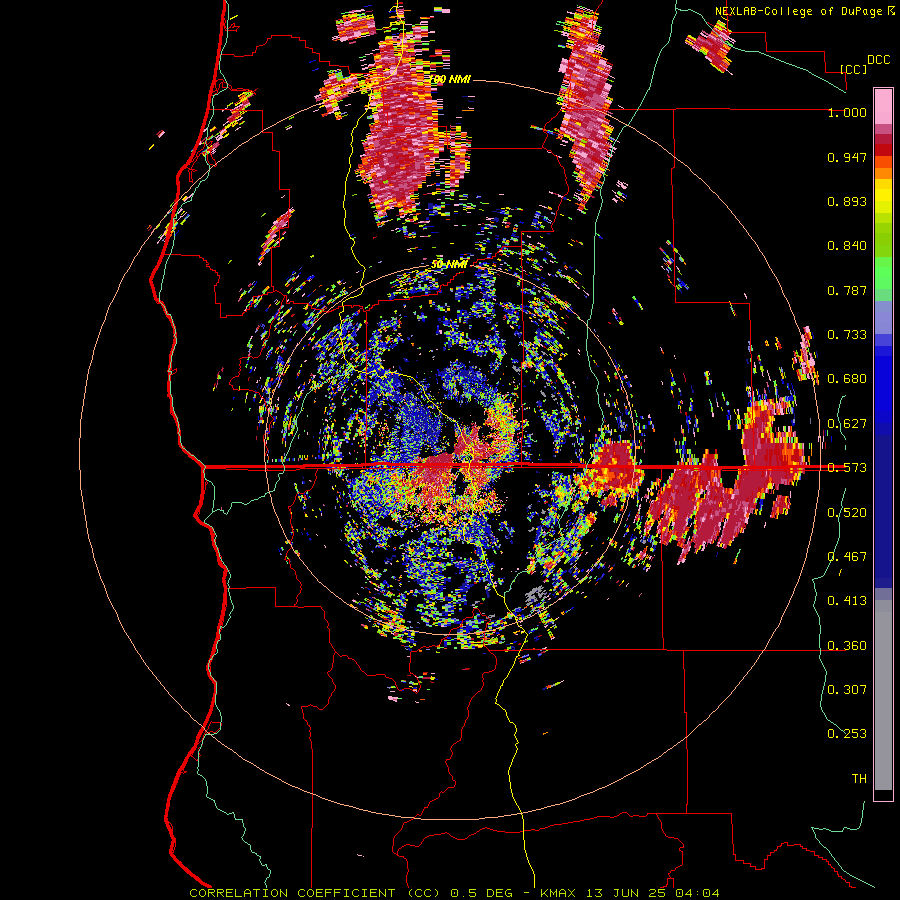Click the 50 NMI range ring label
This screenshot has width=900, height=900.
[x=449, y=264]
